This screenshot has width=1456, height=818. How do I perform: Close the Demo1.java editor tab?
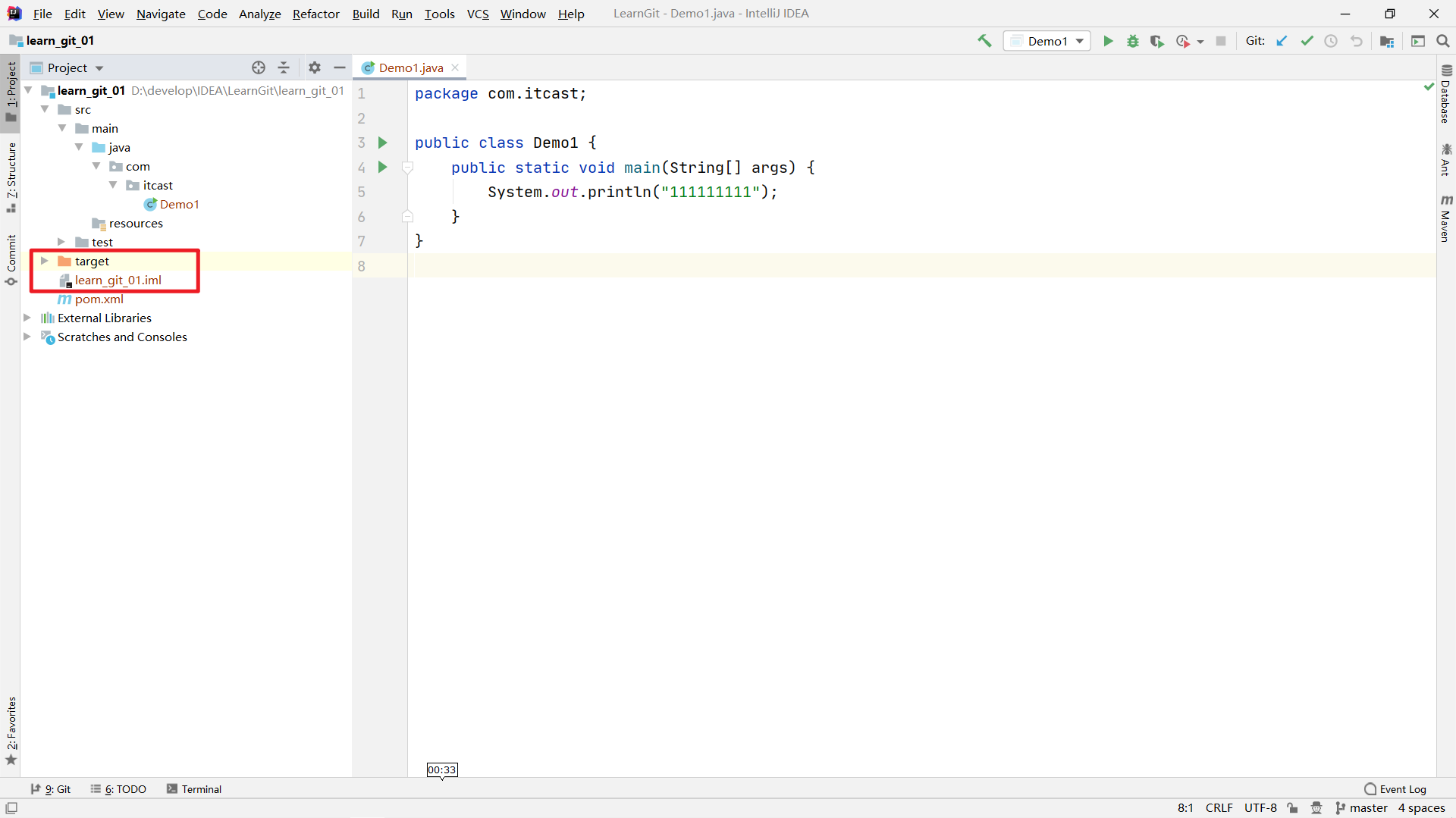coord(455,67)
